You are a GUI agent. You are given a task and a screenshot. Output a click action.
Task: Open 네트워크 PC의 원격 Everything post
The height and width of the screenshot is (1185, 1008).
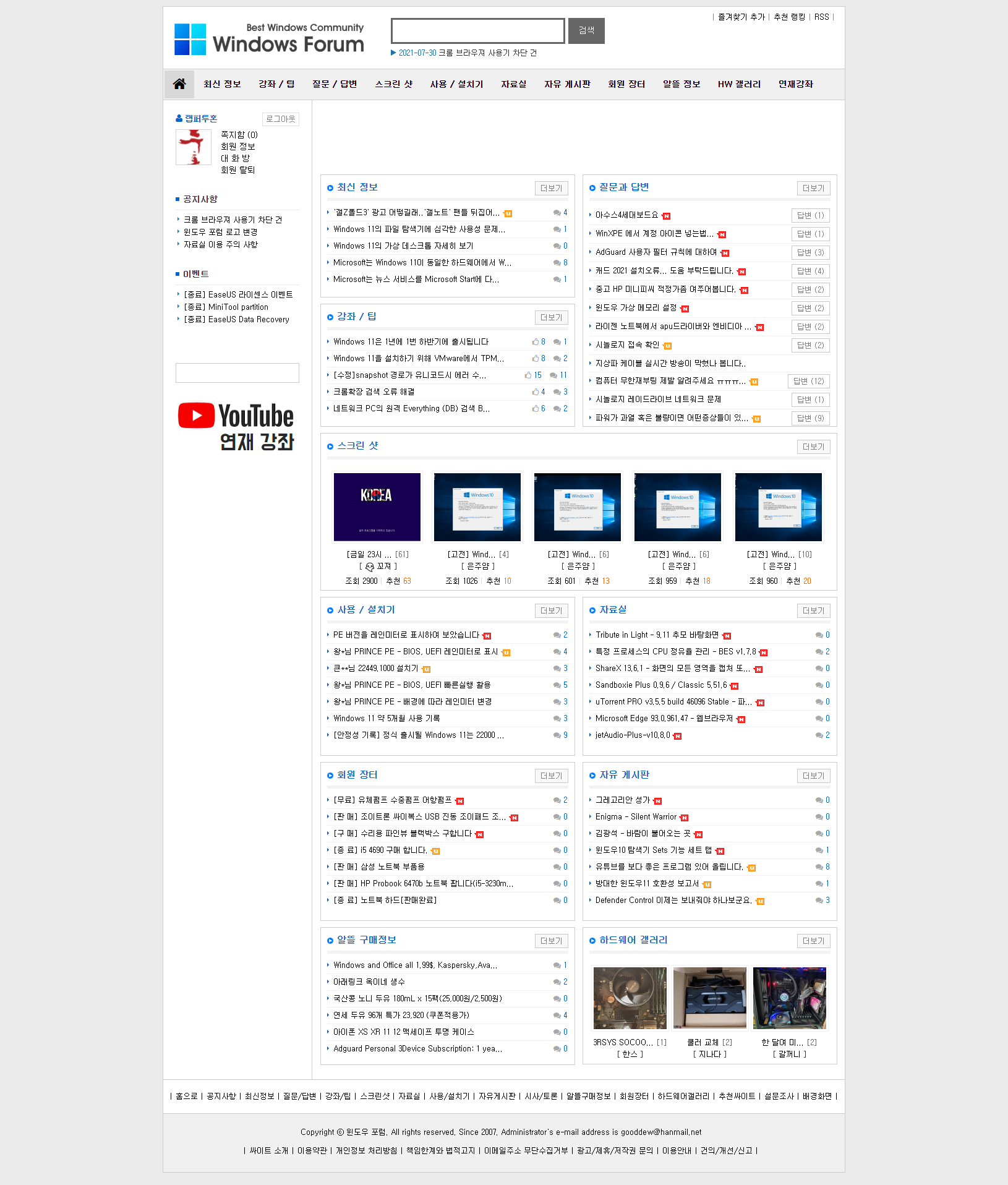[x=412, y=408]
